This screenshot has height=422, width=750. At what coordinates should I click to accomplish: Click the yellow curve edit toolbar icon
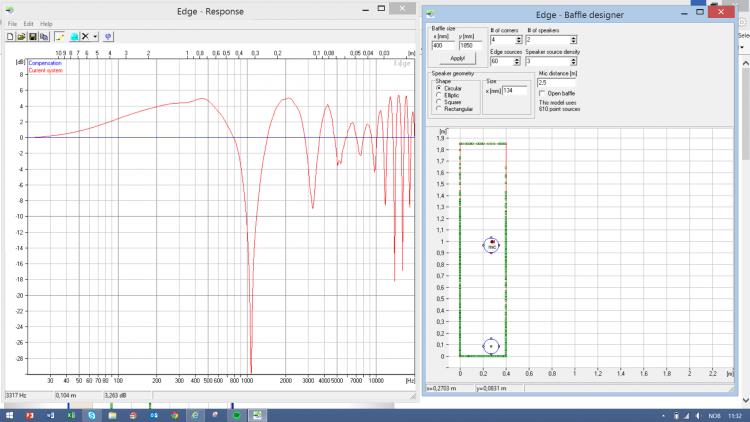point(60,37)
